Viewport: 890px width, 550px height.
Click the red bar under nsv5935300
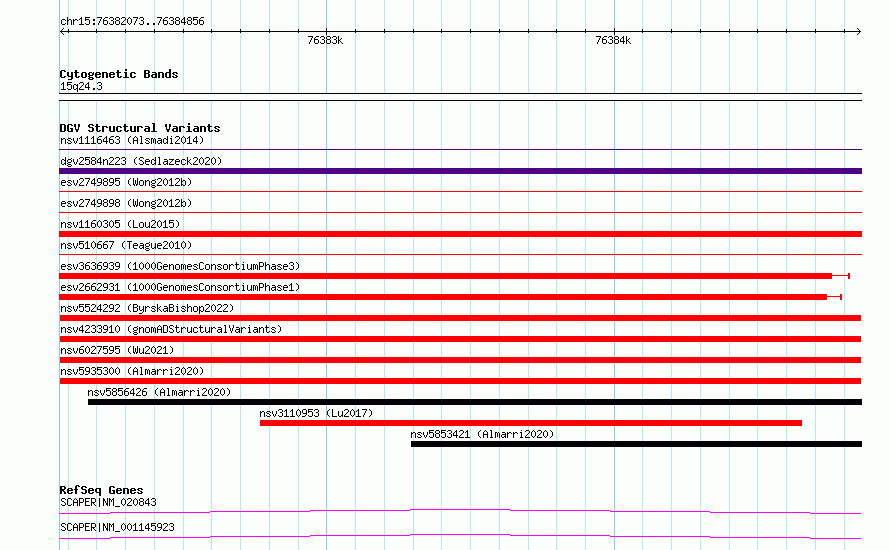point(460,381)
